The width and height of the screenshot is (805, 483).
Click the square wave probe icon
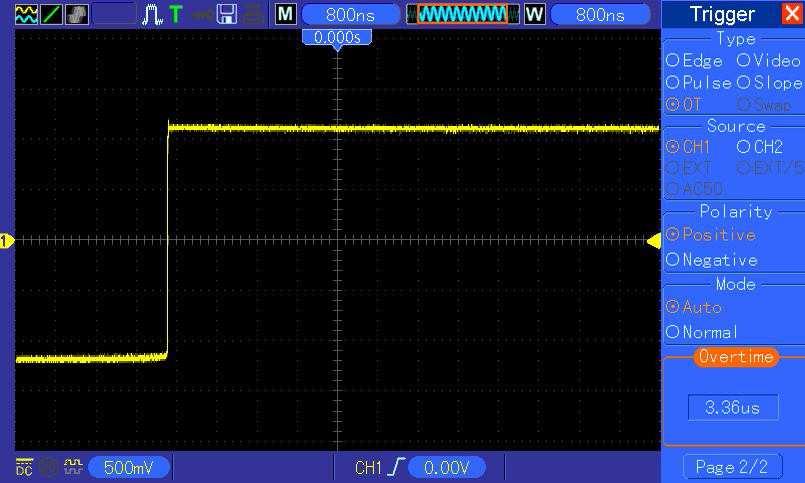pyautogui.click(x=73, y=467)
